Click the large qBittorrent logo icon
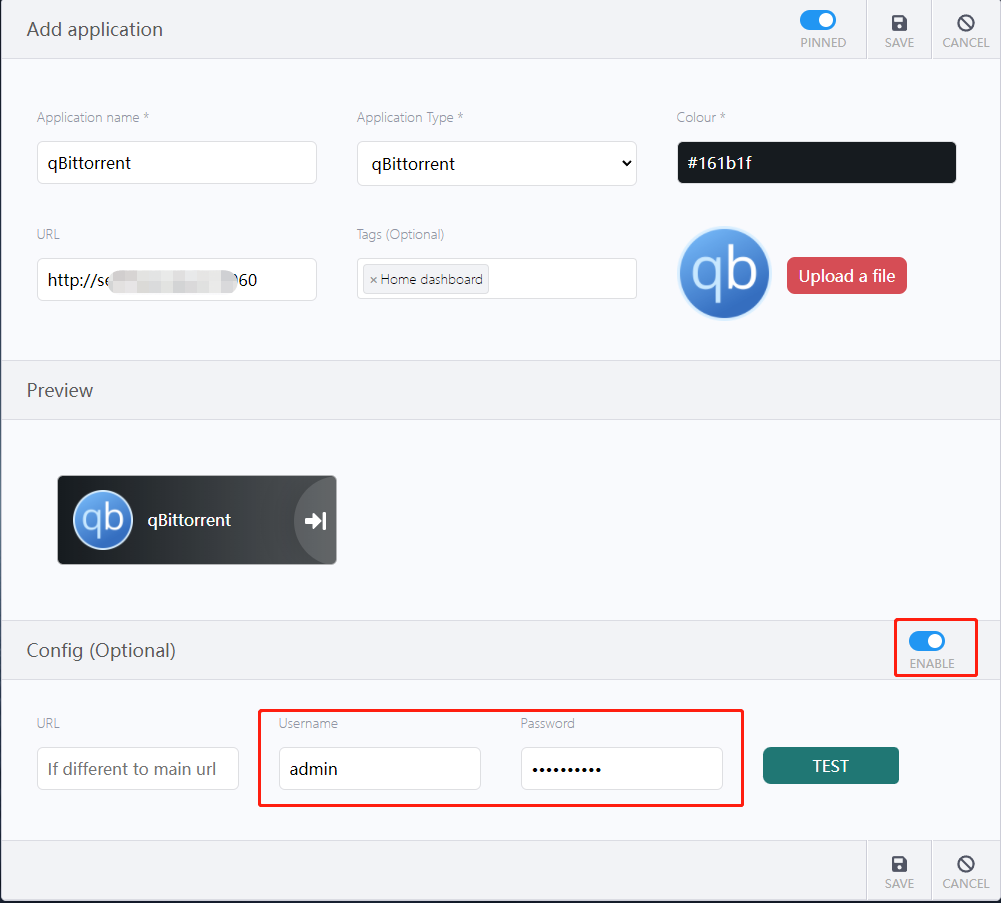Viewport: 1001px width, 903px height. (x=724, y=274)
